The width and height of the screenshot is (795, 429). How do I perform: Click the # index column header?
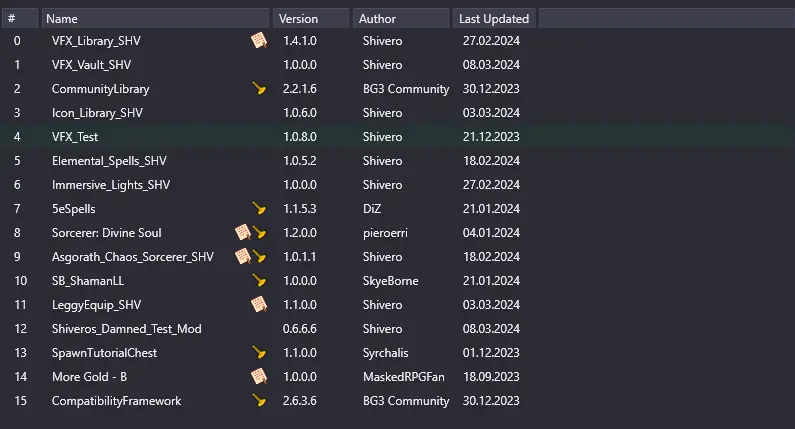(x=20, y=19)
